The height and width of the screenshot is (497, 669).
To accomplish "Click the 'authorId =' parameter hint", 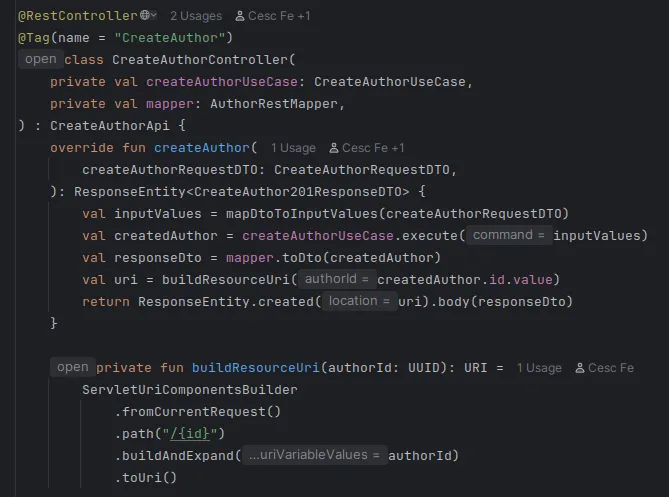I will [337, 279].
